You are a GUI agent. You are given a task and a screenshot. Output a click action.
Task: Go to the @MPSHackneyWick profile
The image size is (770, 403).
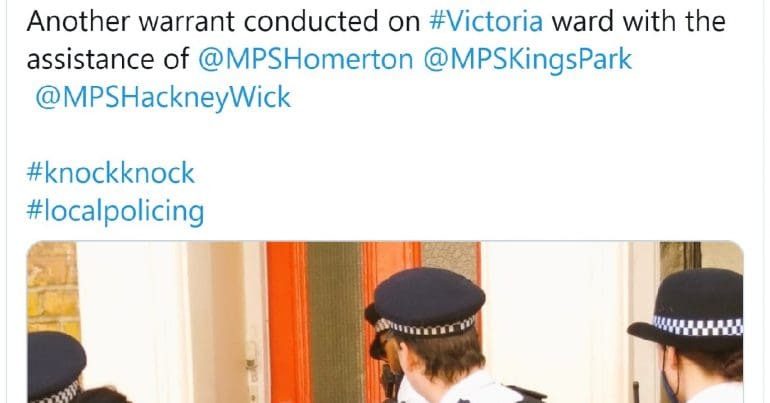tap(163, 97)
